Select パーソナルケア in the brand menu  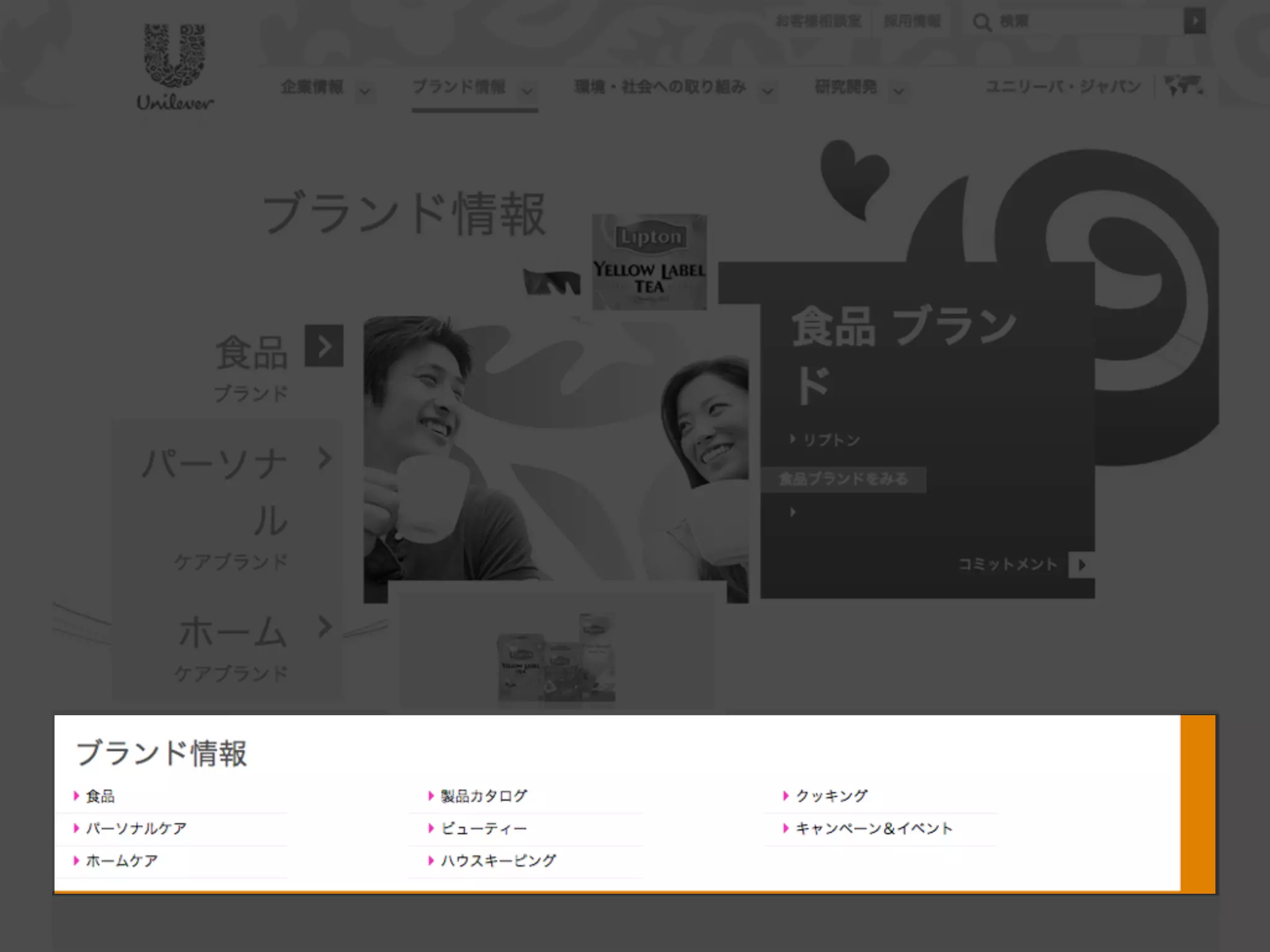click(136, 828)
